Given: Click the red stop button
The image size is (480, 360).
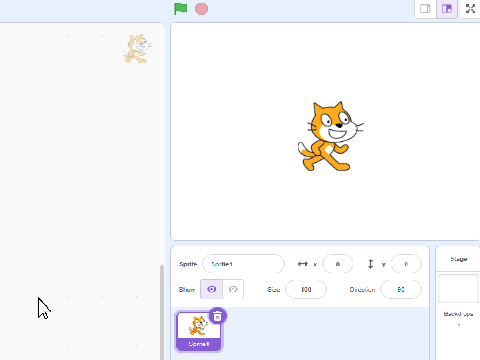Looking at the screenshot, I should [201, 9].
